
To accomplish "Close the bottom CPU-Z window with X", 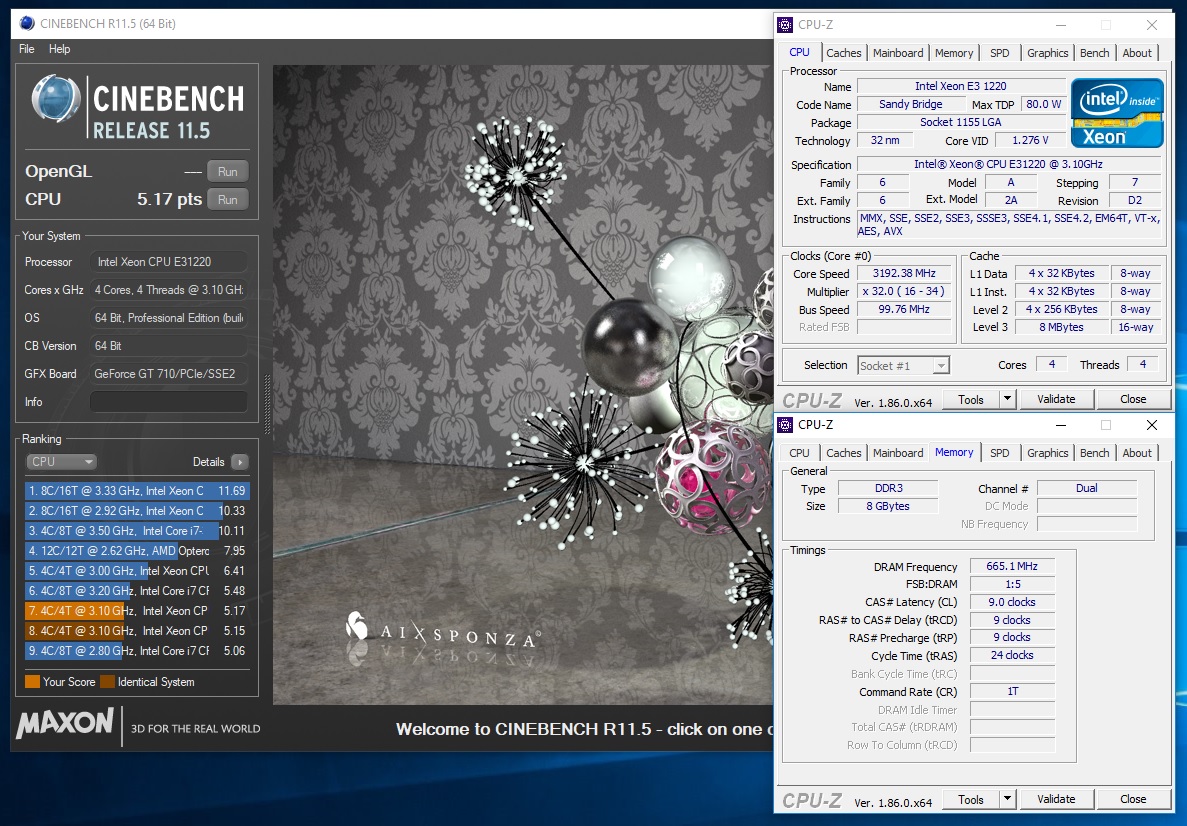I will pyautogui.click(x=1151, y=425).
